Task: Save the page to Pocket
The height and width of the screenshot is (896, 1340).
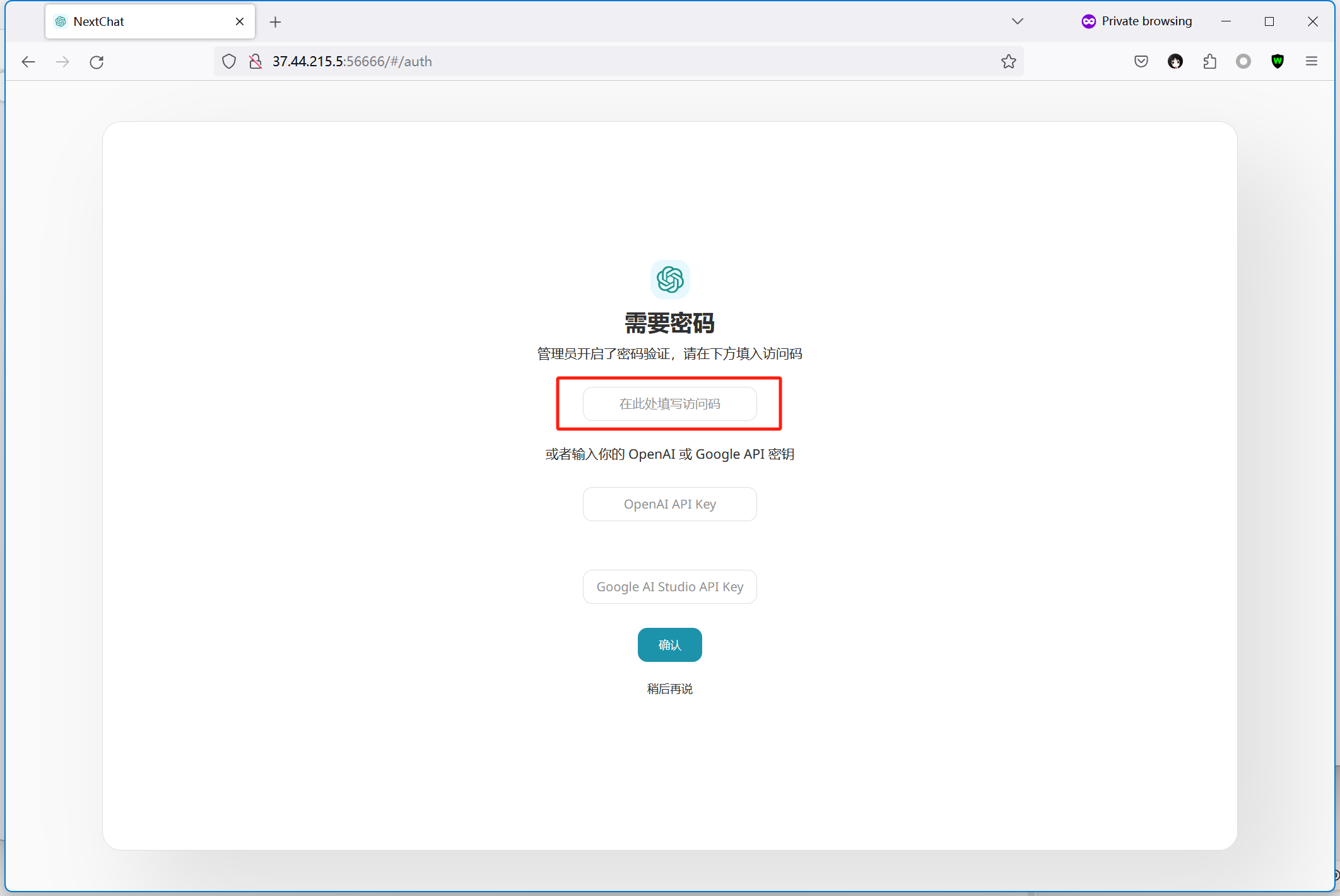Action: [1141, 61]
